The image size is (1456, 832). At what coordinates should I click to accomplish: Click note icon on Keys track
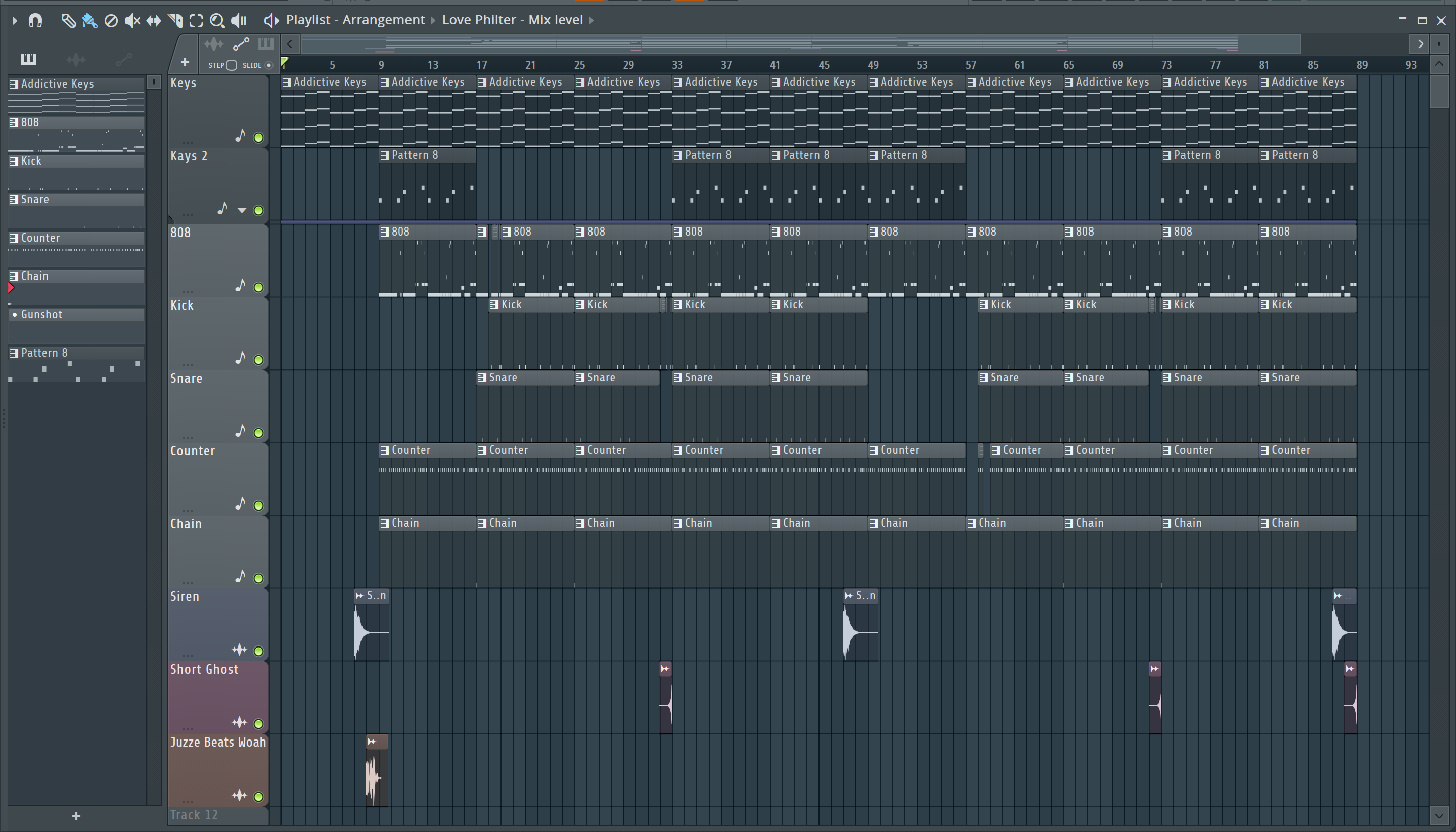pos(240,136)
